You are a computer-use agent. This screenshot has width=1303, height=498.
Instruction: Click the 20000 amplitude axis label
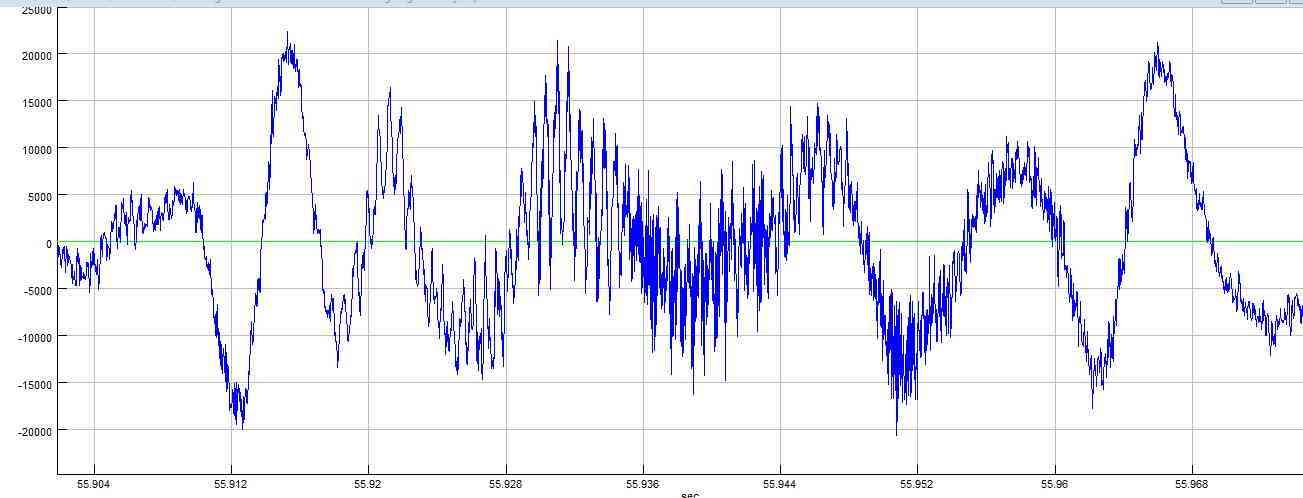click(x=36, y=55)
